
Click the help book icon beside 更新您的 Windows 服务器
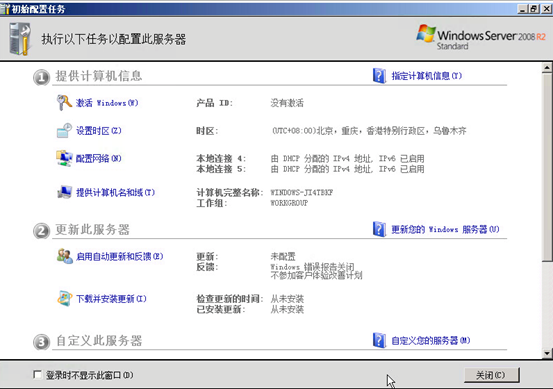pos(379,229)
